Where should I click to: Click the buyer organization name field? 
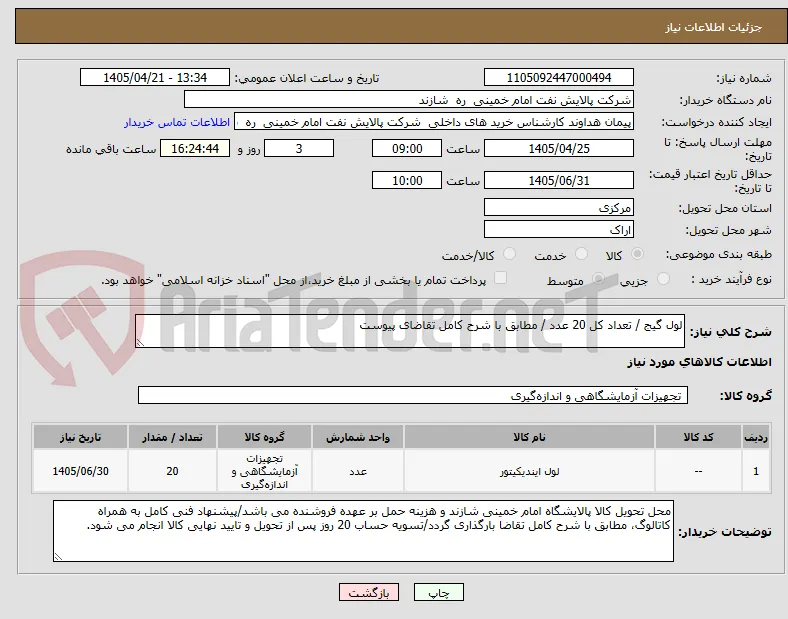409,99
